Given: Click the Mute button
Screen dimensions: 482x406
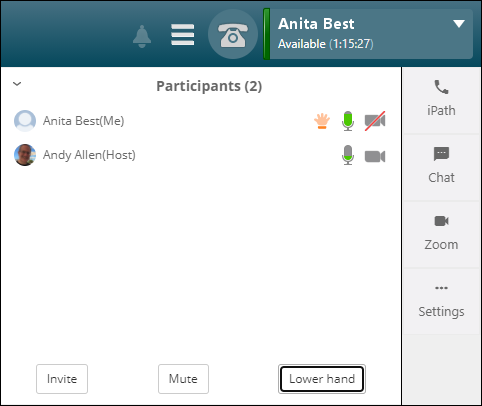Looking at the screenshot, I should [x=183, y=379].
